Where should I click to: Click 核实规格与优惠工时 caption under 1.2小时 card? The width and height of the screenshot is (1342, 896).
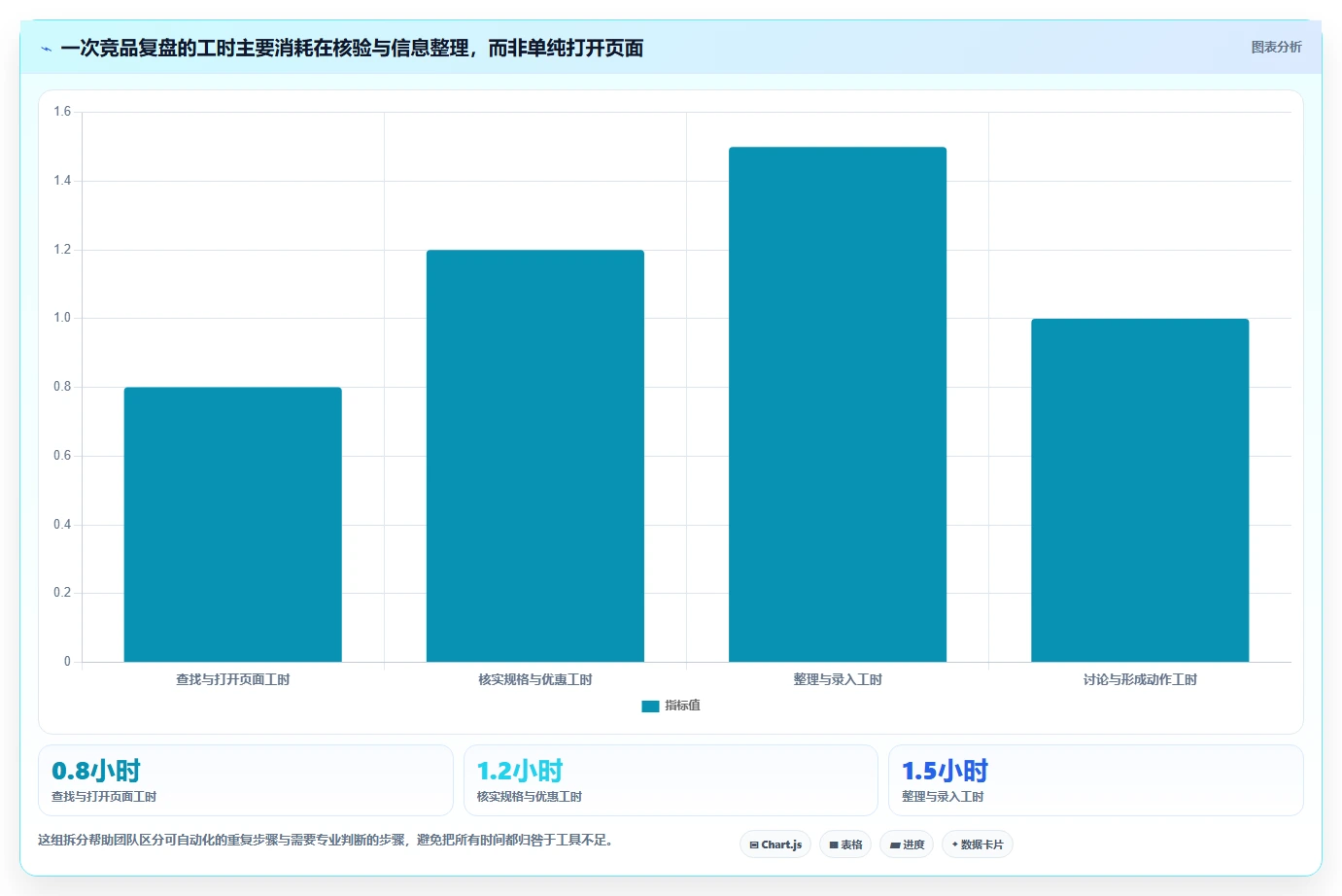coord(529,796)
